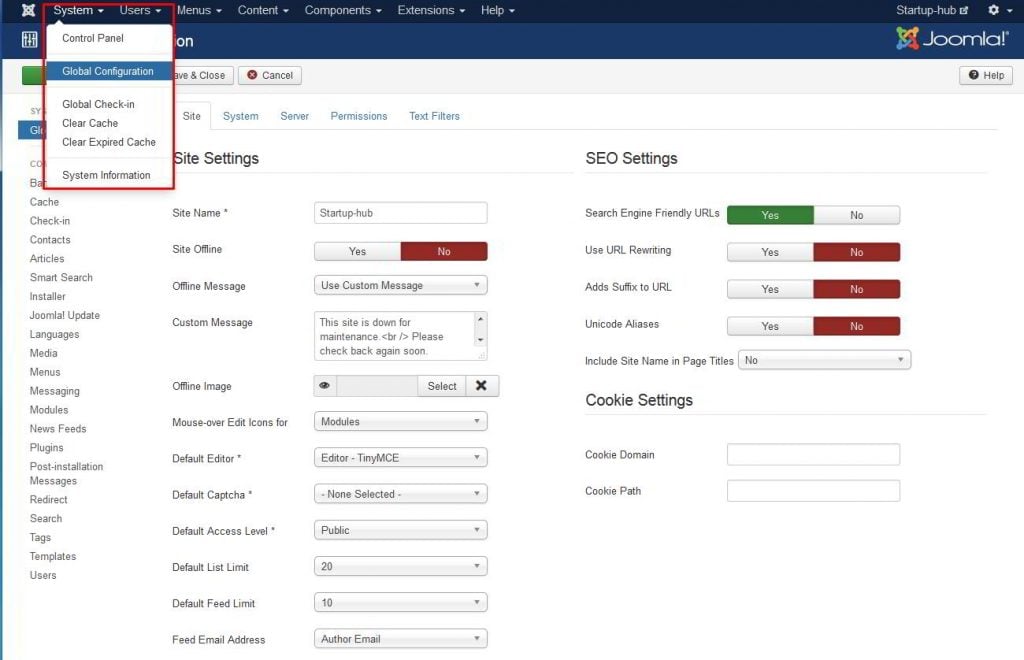Viewport: 1024px width, 660px height.
Task: Open the Default List Limit dropdown
Action: 400,567
